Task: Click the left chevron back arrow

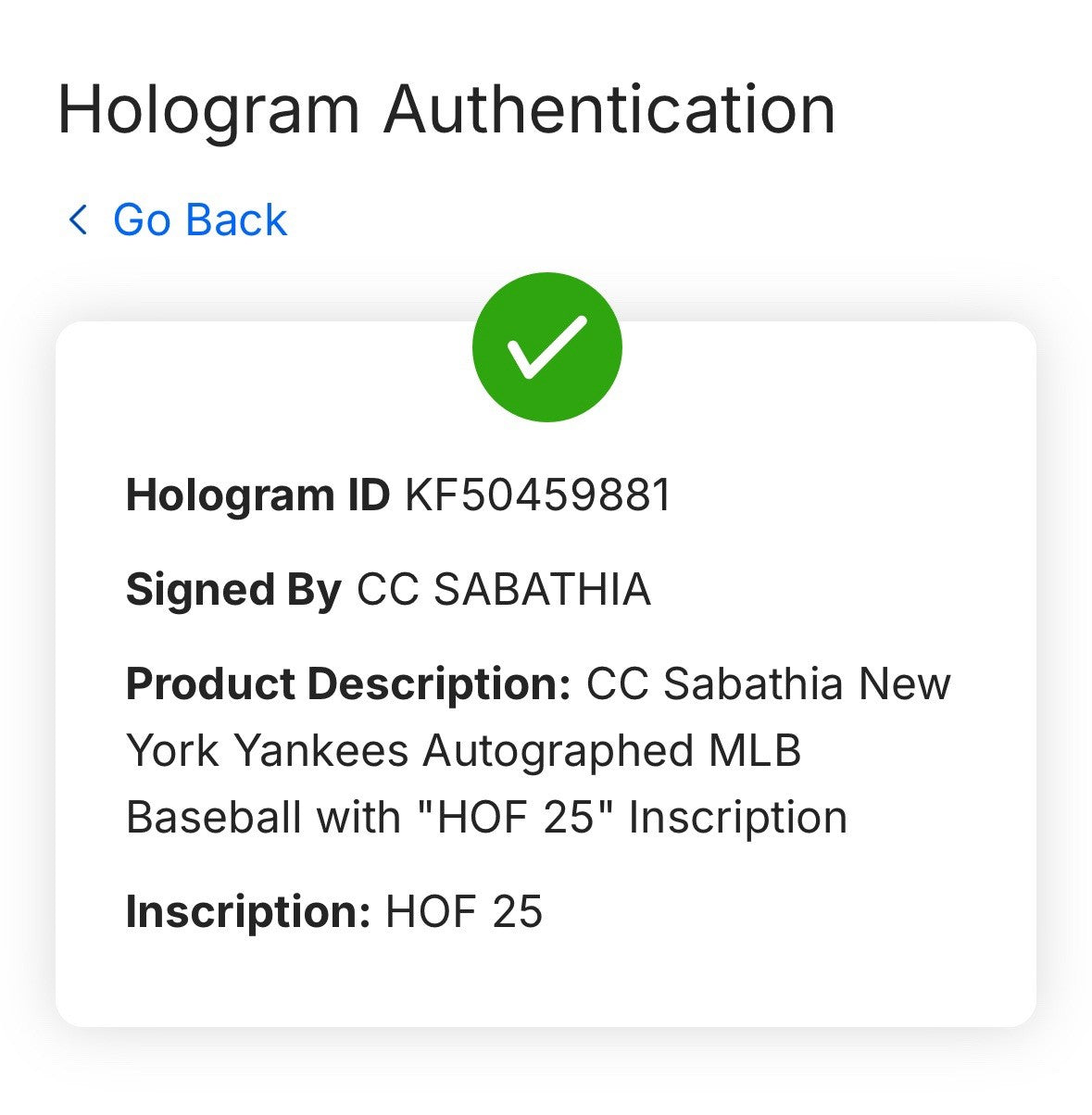Action: tap(79, 220)
